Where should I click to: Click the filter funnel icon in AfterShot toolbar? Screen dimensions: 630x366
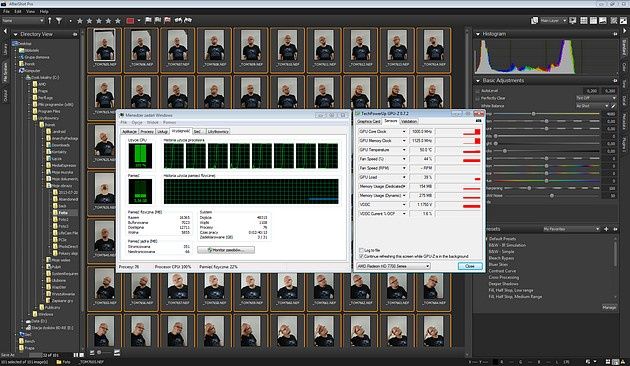[59, 20]
